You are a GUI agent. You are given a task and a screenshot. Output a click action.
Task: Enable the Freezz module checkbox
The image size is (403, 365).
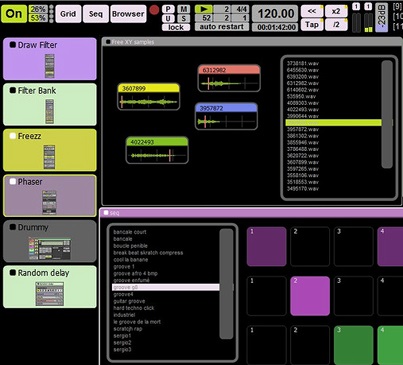point(13,136)
